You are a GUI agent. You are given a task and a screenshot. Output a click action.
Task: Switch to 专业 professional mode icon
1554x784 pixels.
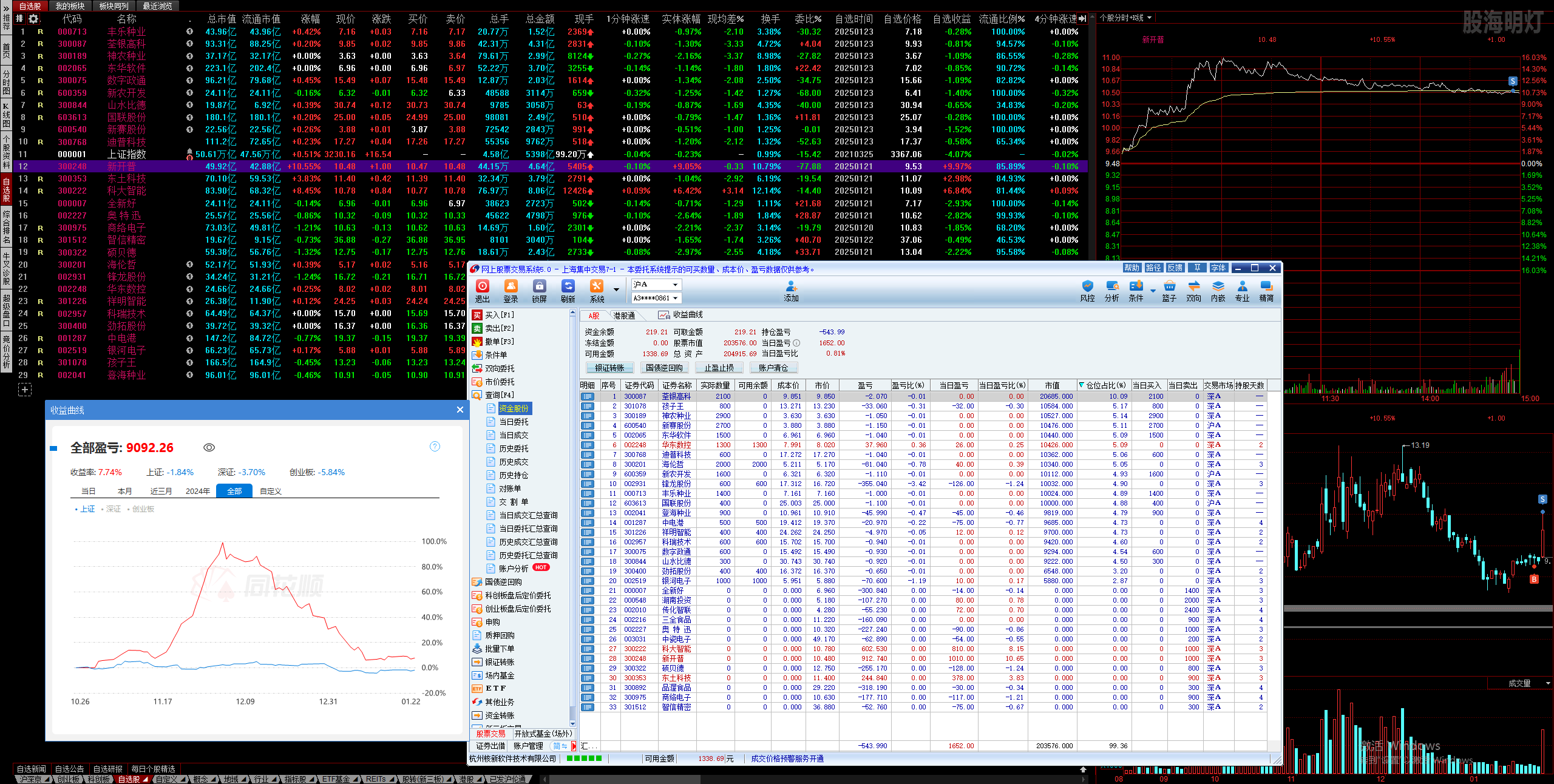pos(1243,291)
